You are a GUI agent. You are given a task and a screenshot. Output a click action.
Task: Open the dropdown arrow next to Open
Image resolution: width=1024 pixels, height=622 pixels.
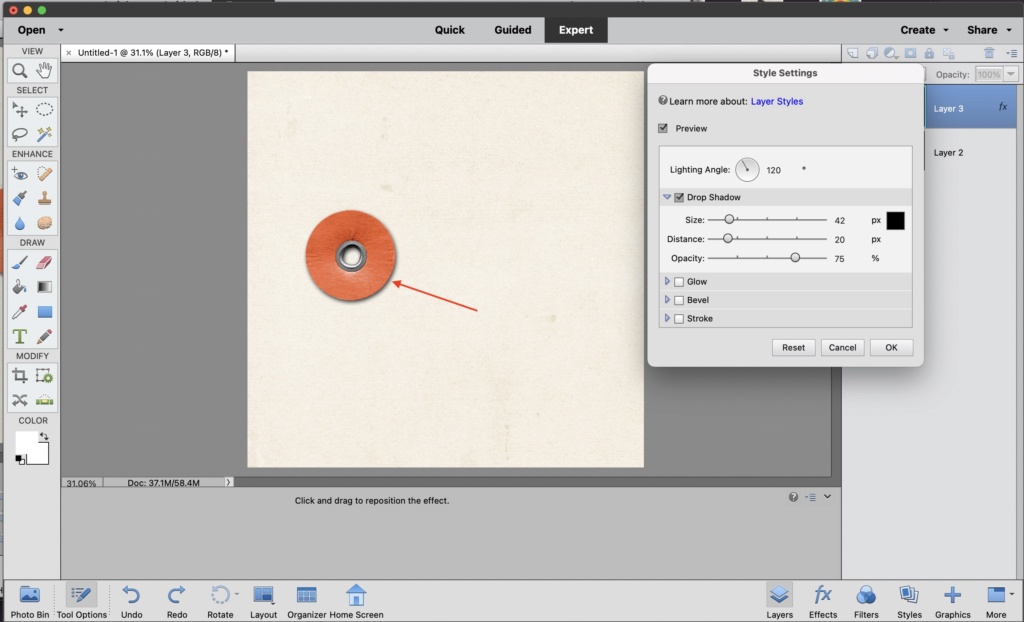(61, 30)
